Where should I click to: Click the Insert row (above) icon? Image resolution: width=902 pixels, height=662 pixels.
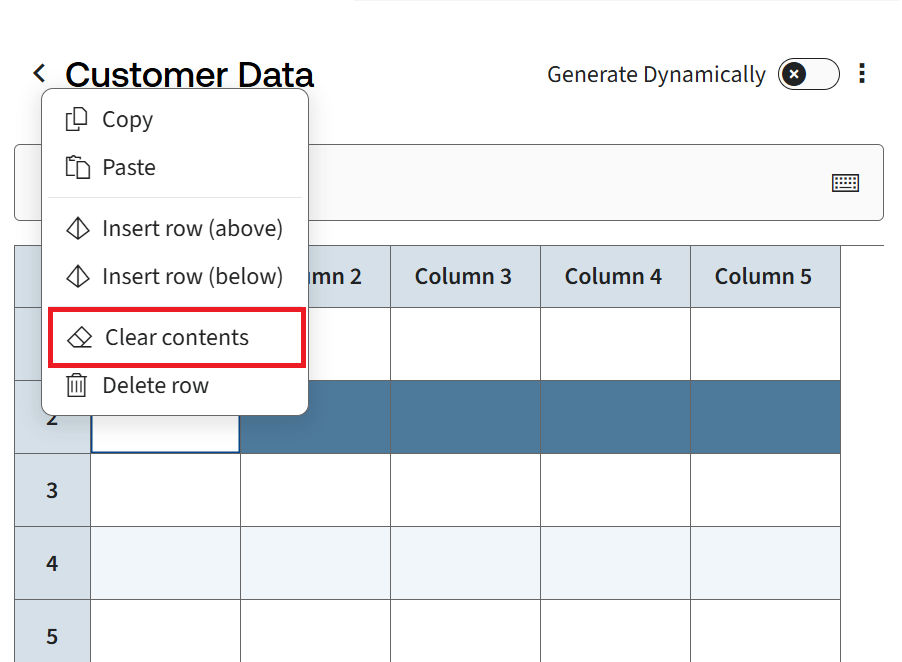pos(77,229)
